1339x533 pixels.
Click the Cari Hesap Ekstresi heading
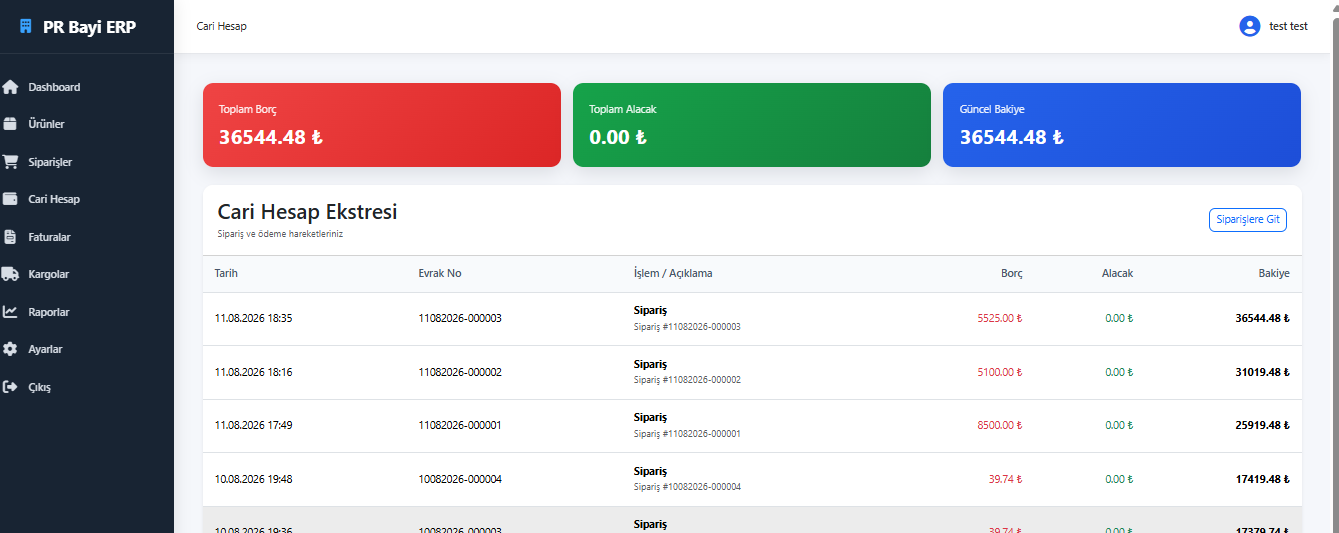point(307,212)
